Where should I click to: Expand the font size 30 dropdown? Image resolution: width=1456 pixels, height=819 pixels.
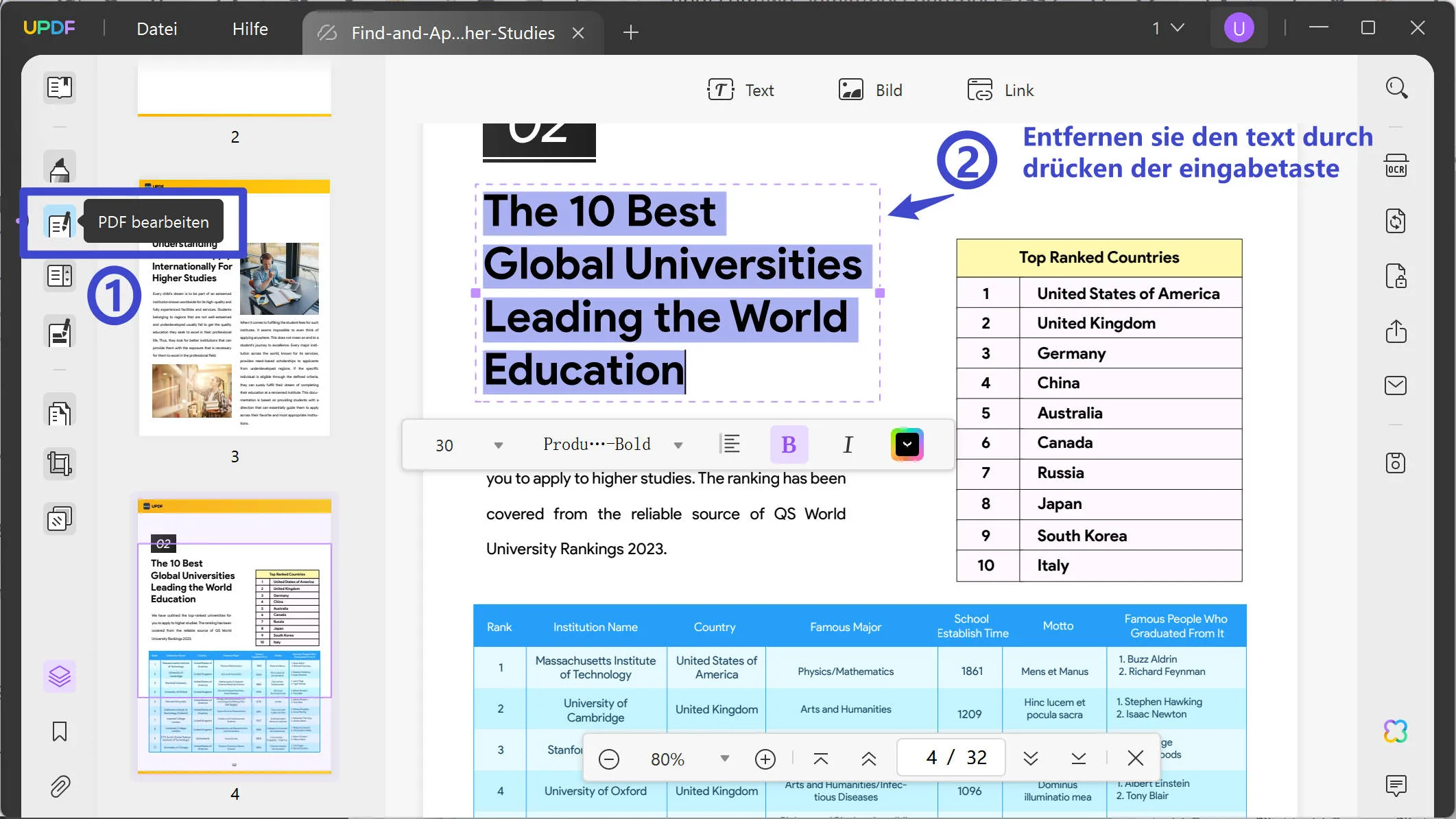coord(499,445)
